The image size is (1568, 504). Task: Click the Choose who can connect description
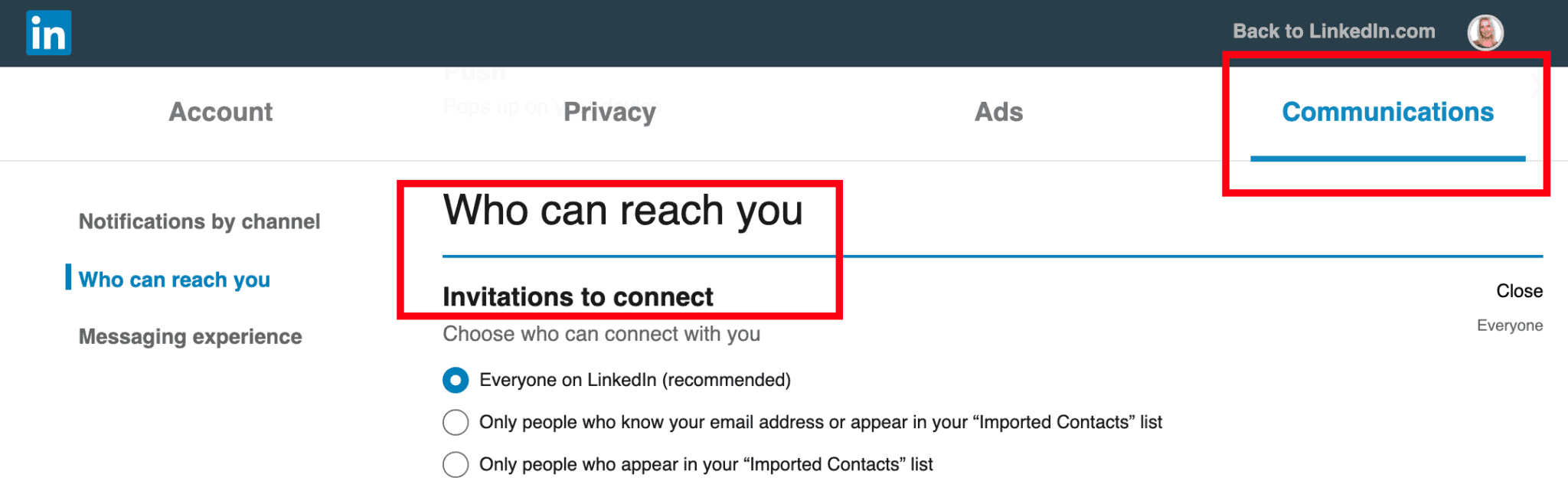tap(602, 334)
